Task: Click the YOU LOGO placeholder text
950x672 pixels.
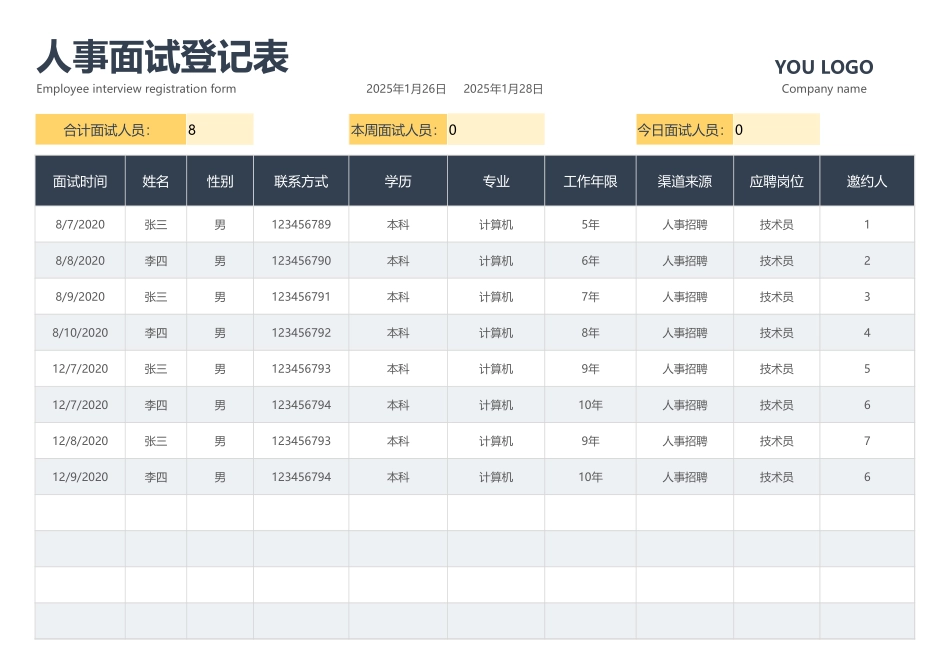Action: pyautogui.click(x=824, y=67)
